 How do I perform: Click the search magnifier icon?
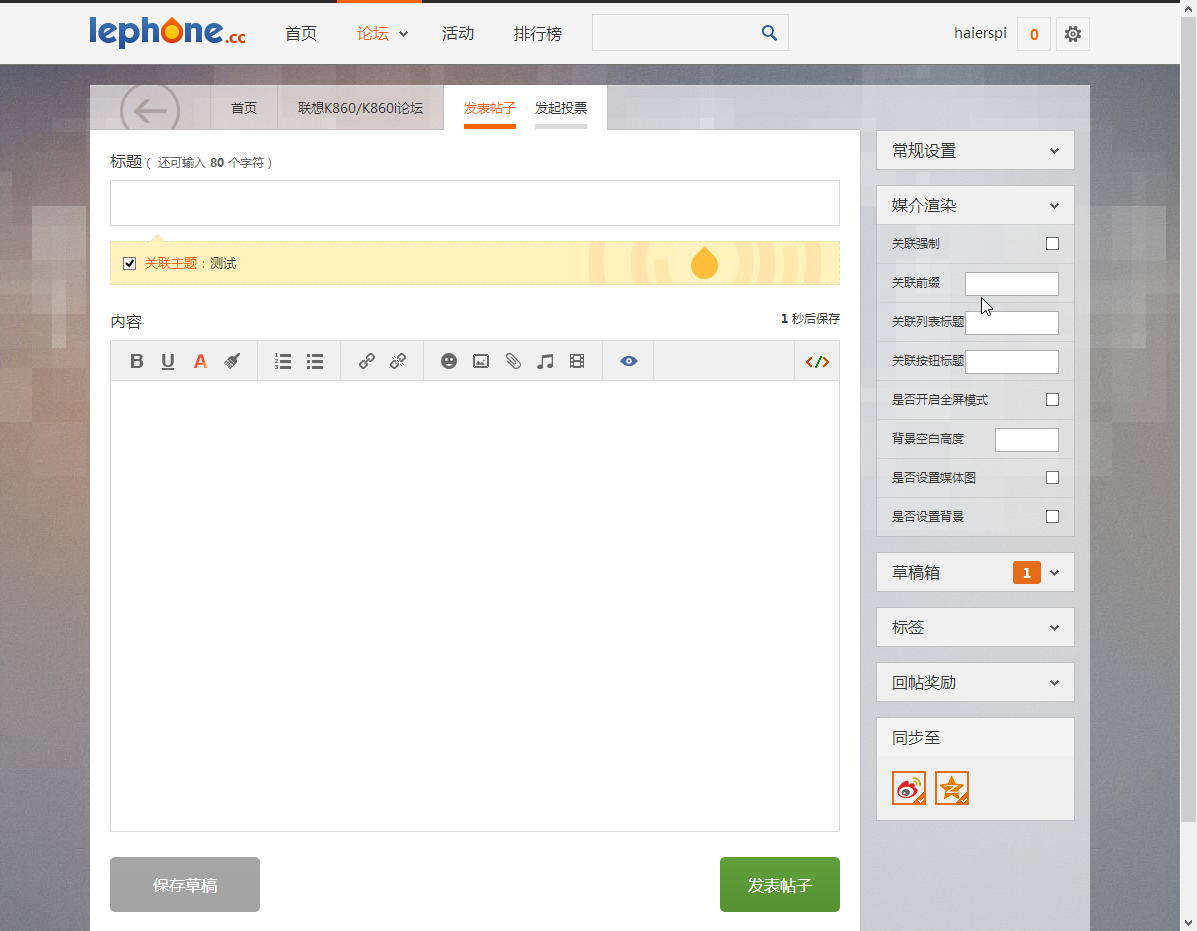coord(770,33)
